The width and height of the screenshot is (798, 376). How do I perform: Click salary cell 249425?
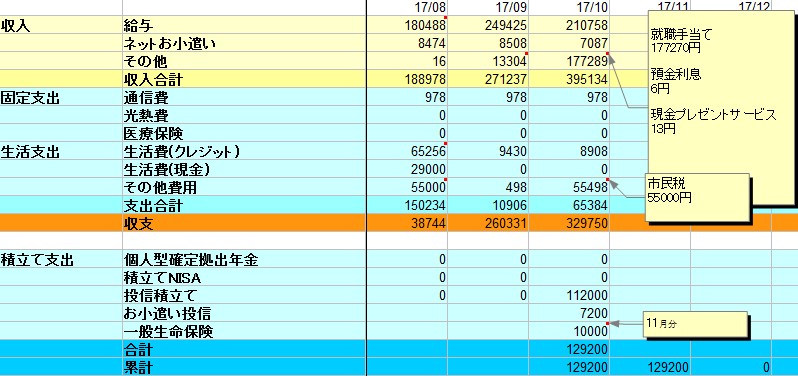pos(488,25)
